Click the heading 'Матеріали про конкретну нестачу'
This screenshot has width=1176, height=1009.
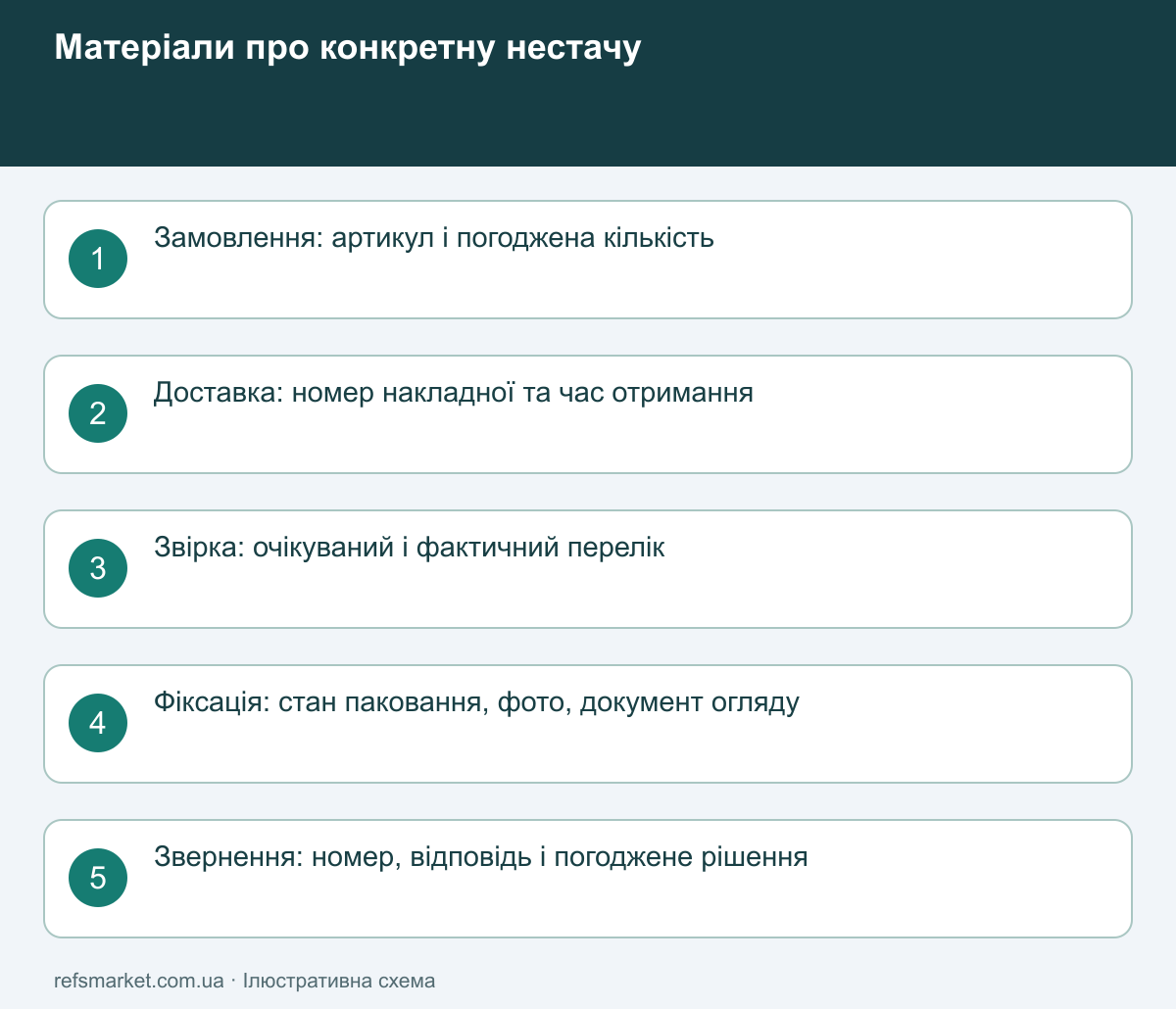tap(348, 47)
